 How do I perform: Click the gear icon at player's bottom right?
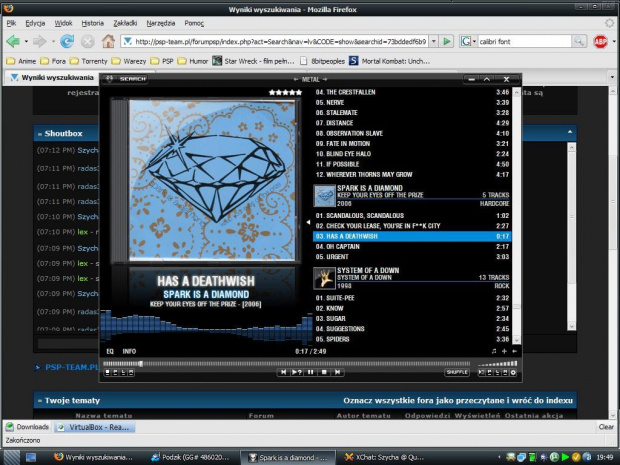(x=513, y=372)
